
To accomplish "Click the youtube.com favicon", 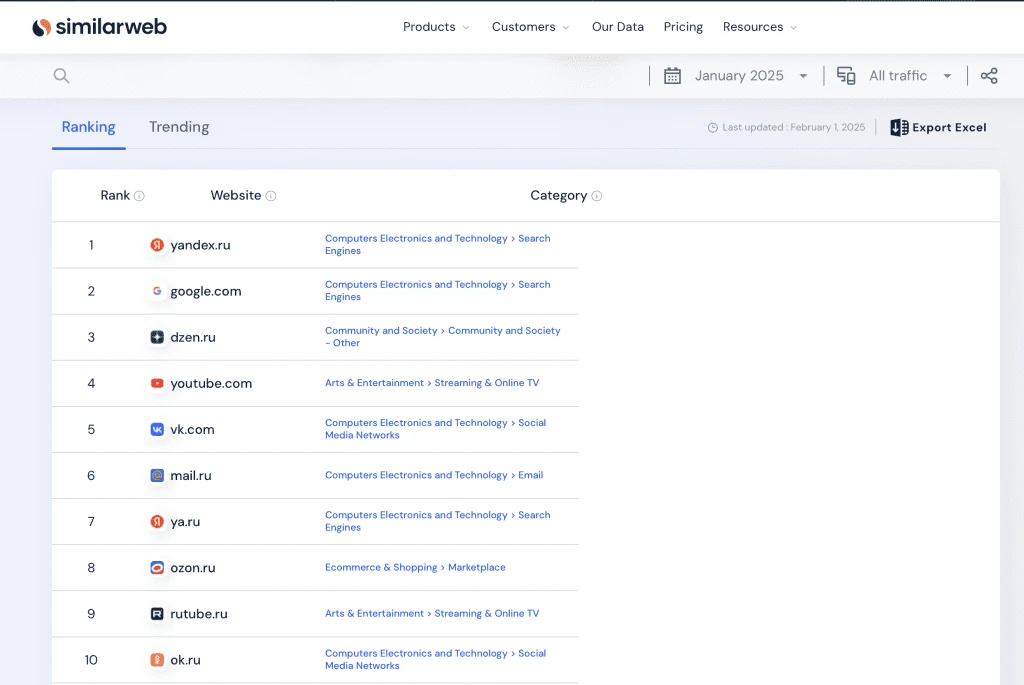I will coord(157,383).
